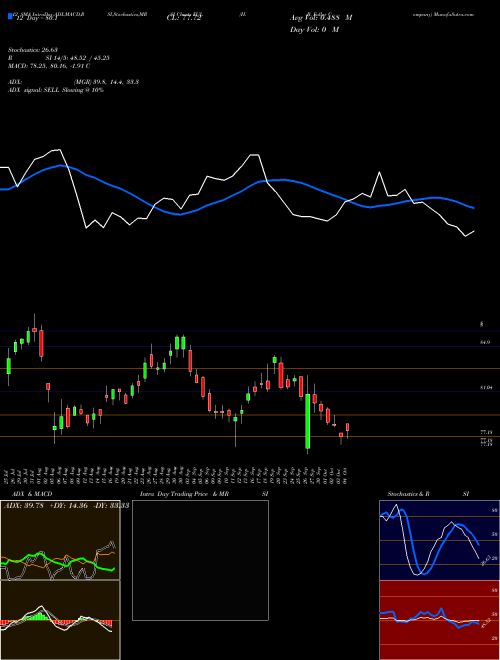Click the 84.9 price axis label
The image size is (500, 660).
coord(485,343)
